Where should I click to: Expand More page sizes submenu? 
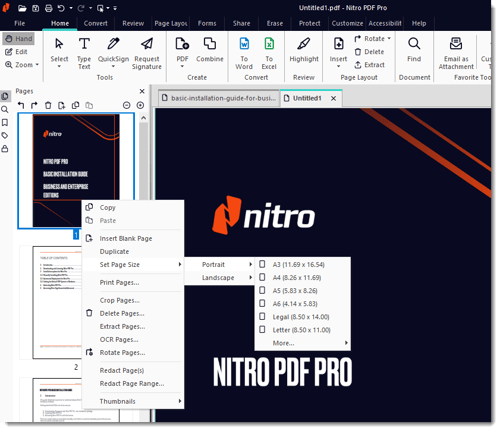[302, 343]
